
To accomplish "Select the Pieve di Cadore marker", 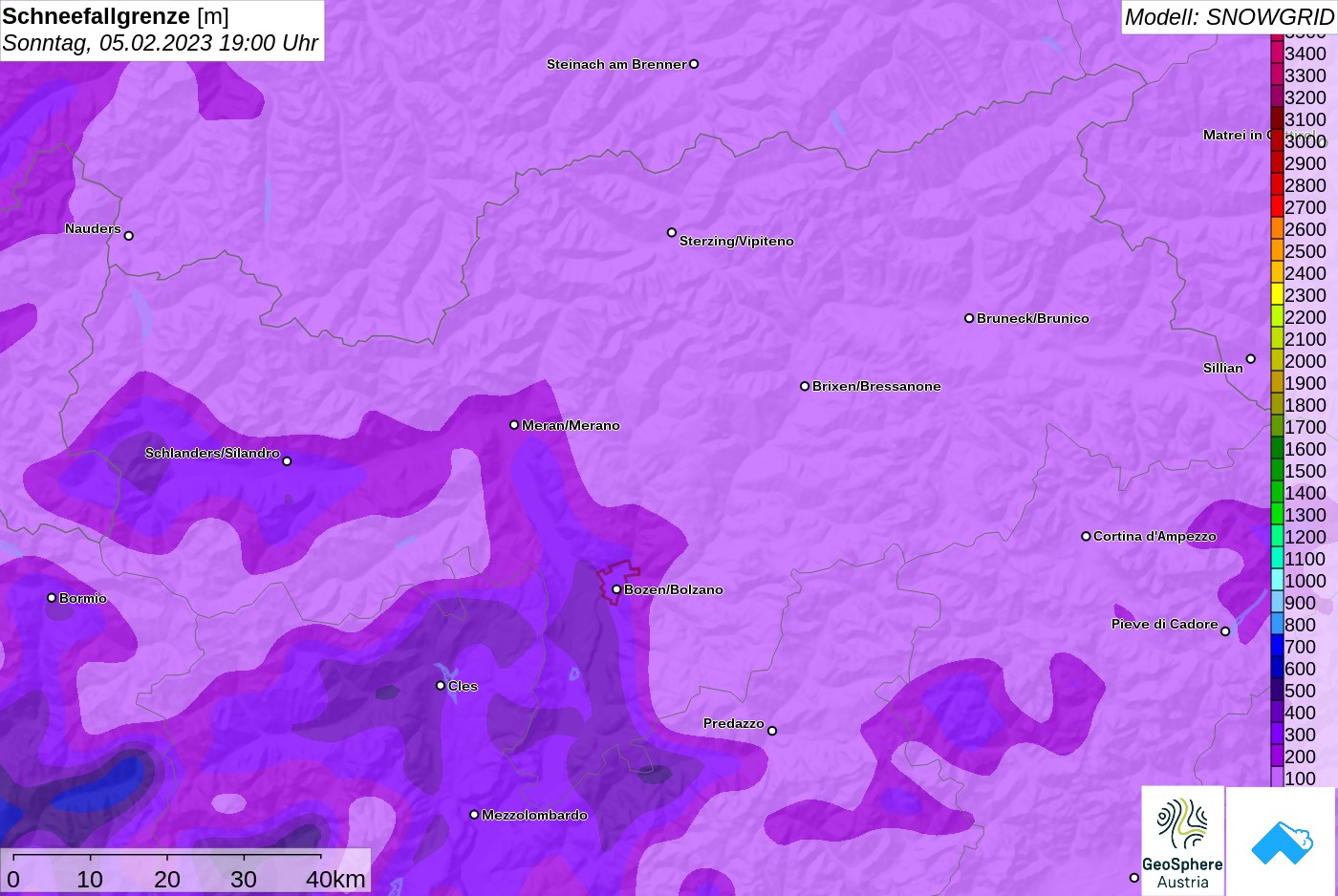I will 1225,631.
